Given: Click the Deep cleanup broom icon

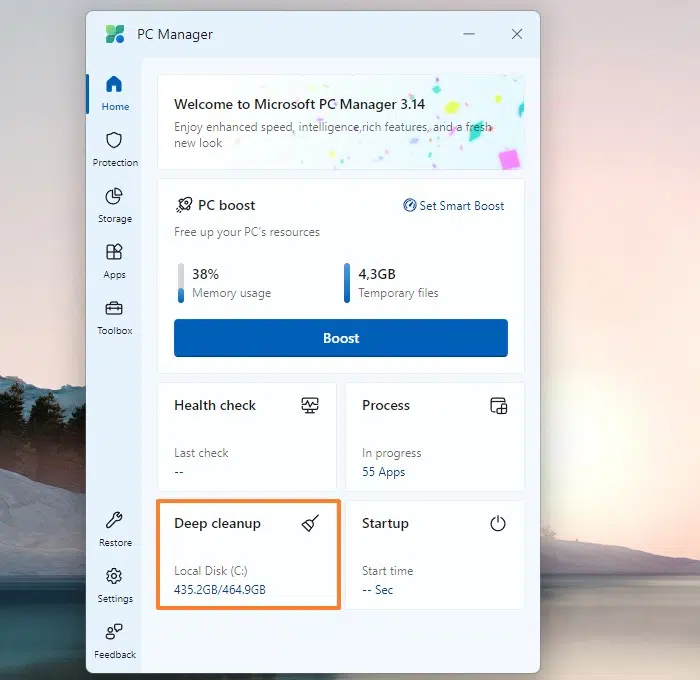Looking at the screenshot, I should [x=310, y=523].
